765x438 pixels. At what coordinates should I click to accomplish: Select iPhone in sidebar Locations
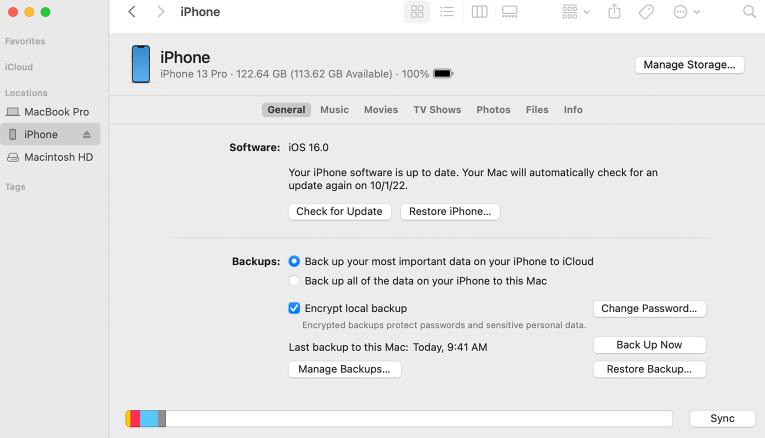point(50,135)
